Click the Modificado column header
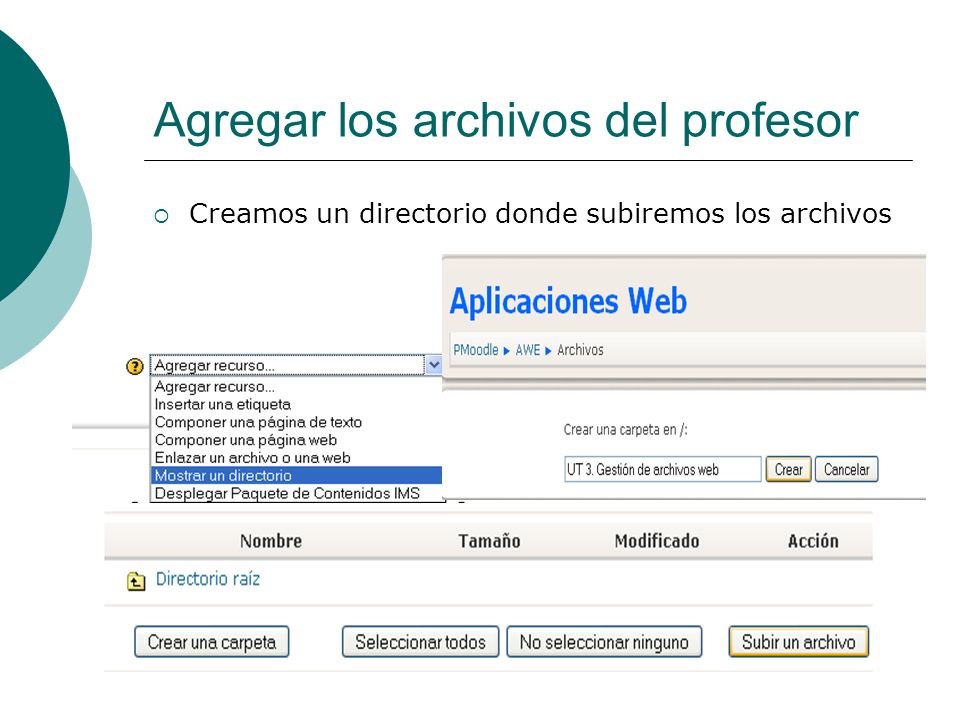Viewport: 960px width, 720px height. click(657, 541)
